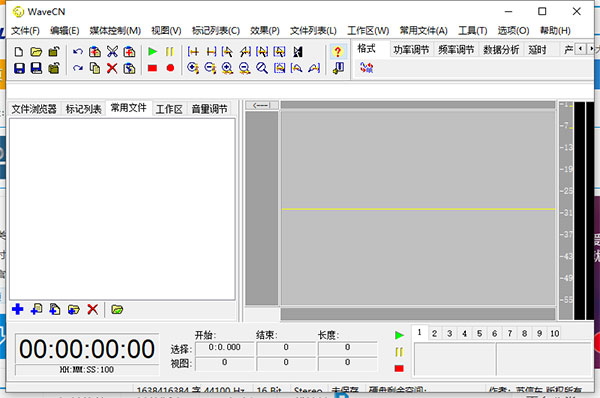Open the 工具(T) menu
Screen dimensions: 600x398
(473, 31)
